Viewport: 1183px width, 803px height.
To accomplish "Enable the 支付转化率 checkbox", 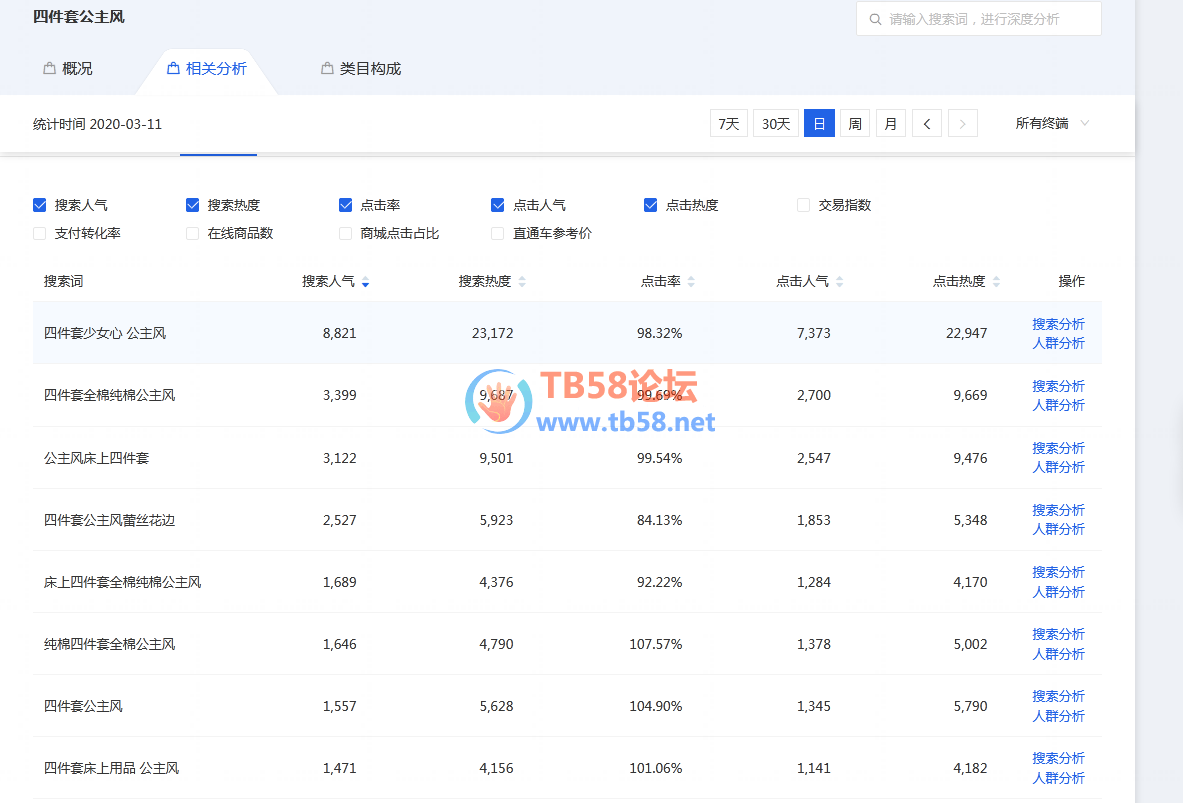I will [x=40, y=234].
